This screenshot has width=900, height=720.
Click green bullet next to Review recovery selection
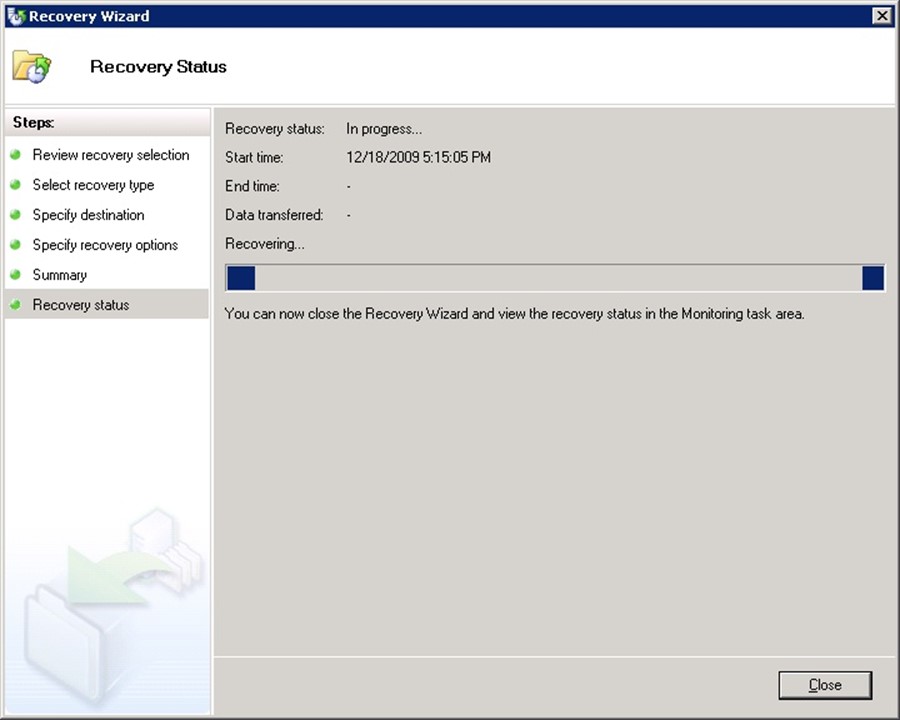pos(16,155)
